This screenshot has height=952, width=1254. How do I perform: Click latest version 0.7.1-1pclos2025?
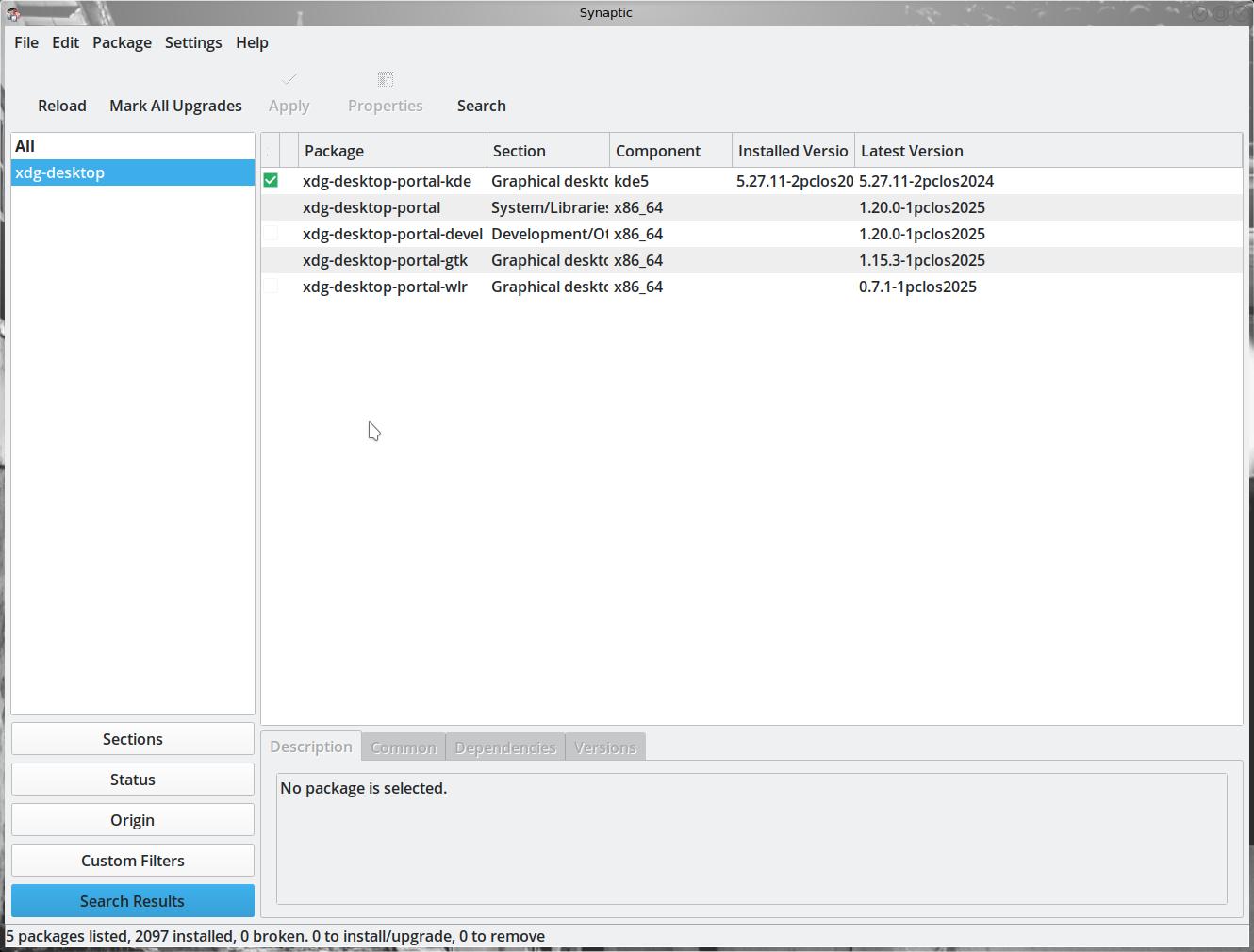[x=917, y=287]
